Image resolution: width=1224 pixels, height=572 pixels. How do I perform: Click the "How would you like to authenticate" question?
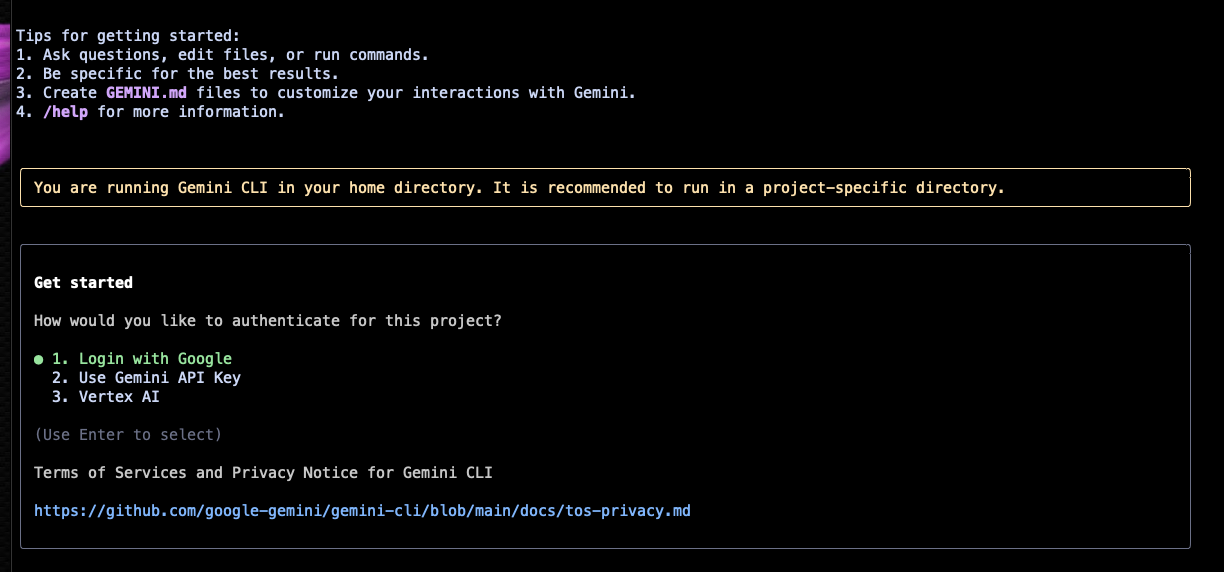(268, 321)
